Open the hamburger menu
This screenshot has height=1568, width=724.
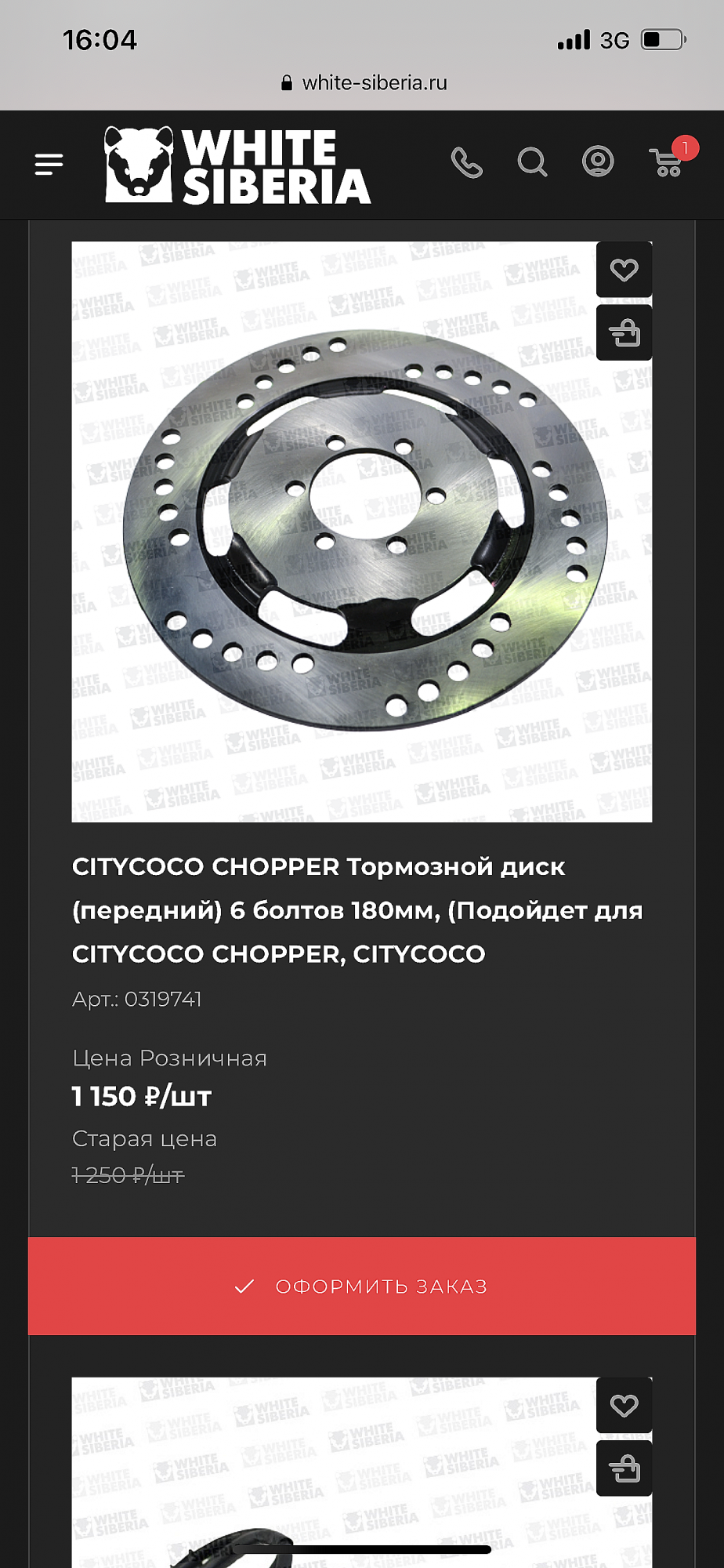49,164
